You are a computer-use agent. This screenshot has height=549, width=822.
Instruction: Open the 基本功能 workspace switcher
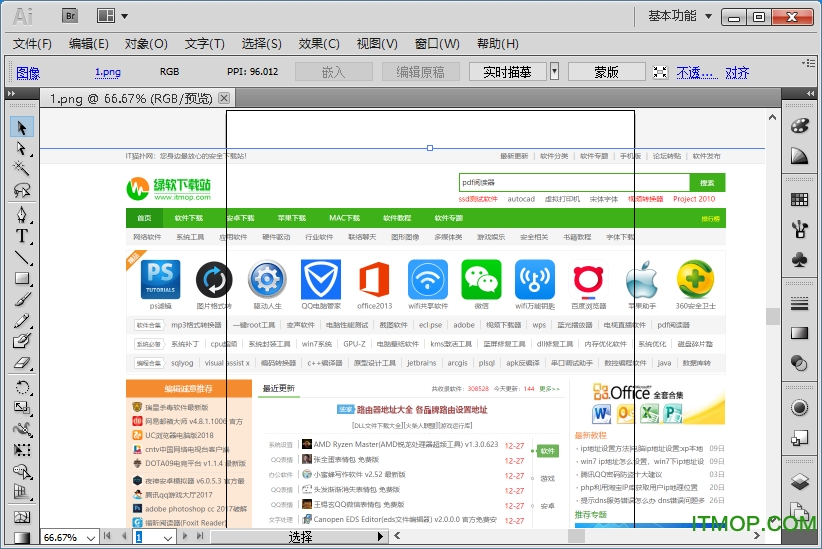point(680,16)
